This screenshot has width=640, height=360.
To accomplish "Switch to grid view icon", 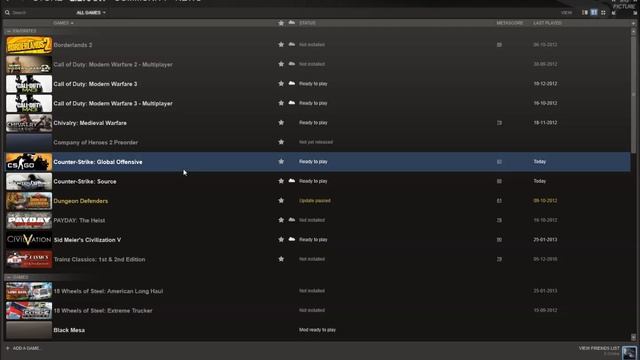I will 603,13.
